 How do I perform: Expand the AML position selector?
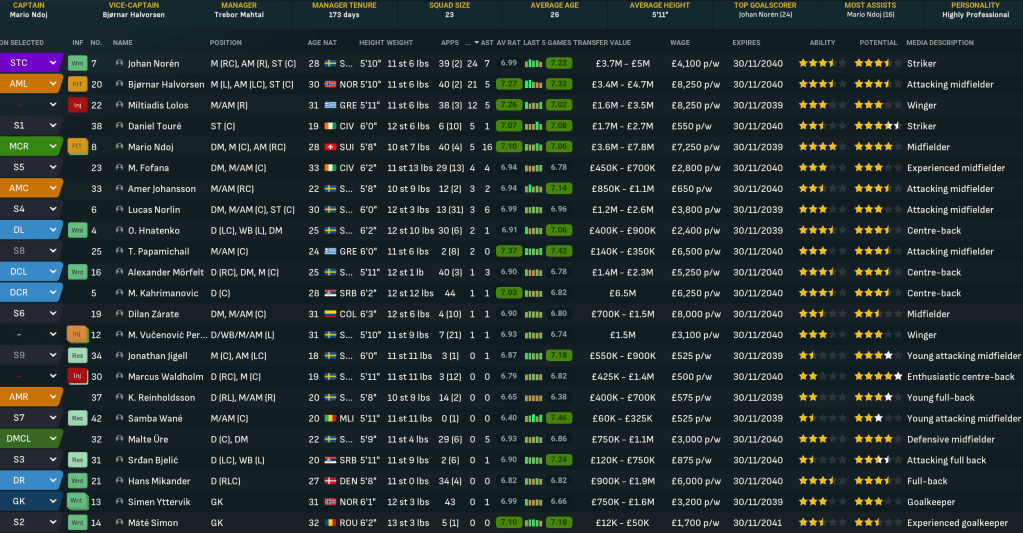pos(54,84)
